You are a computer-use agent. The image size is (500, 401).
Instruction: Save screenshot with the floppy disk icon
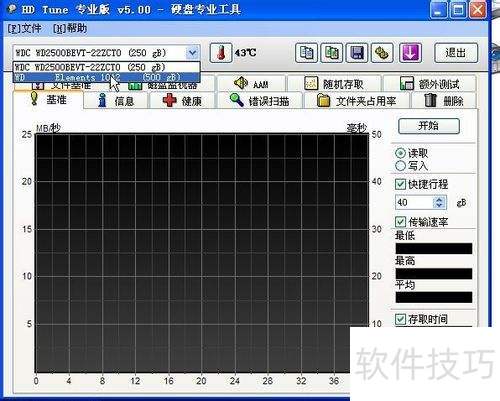(357, 53)
